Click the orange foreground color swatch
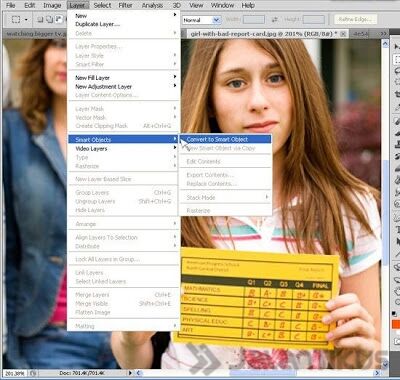400x380 pixels. pos(396,324)
